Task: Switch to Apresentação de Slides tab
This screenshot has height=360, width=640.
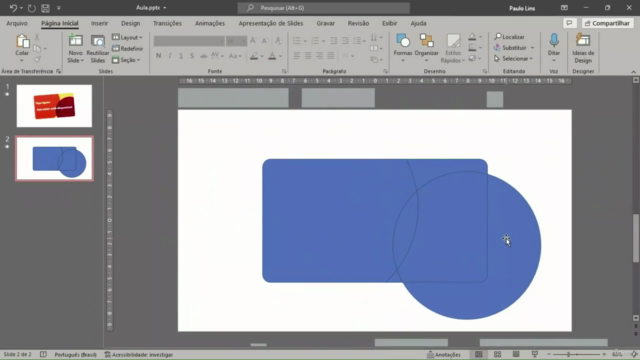Action: [271, 23]
